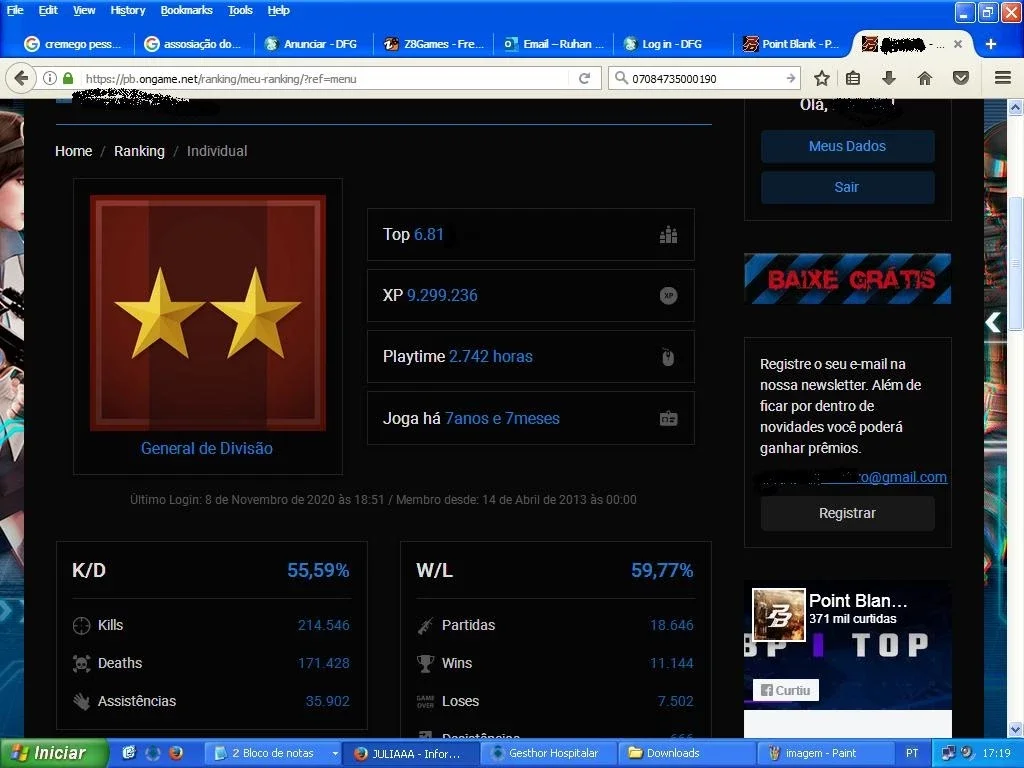Viewport: 1024px width, 768px height.
Task: Click the browser search box
Action: click(705, 78)
